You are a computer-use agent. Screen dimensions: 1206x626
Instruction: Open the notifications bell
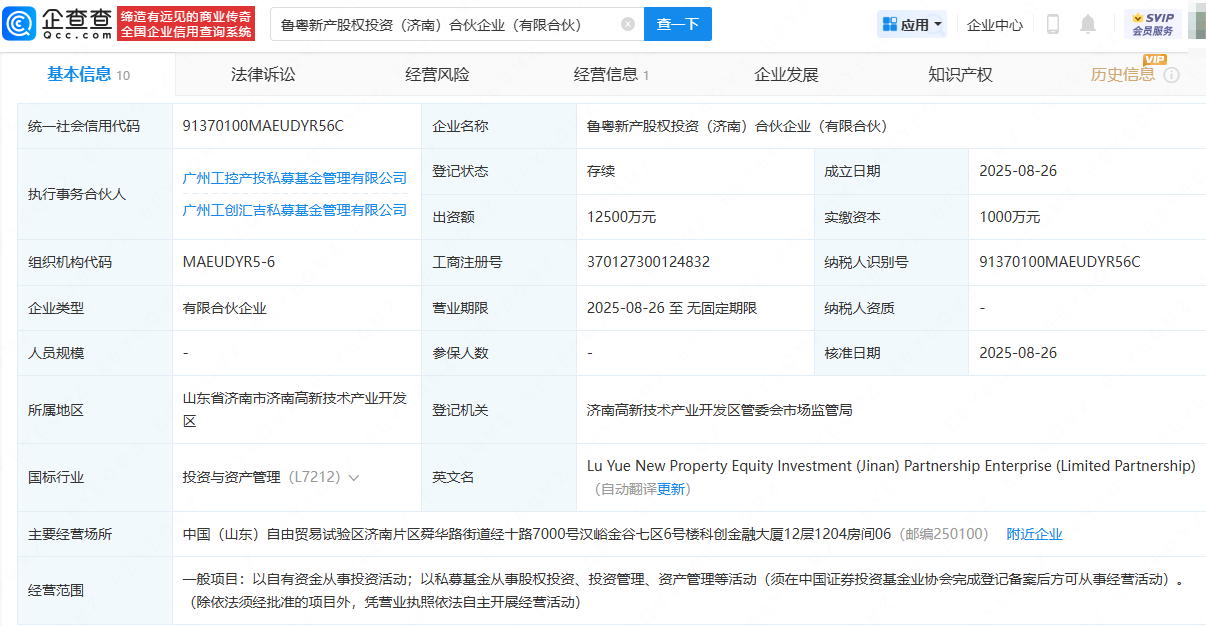(1088, 24)
